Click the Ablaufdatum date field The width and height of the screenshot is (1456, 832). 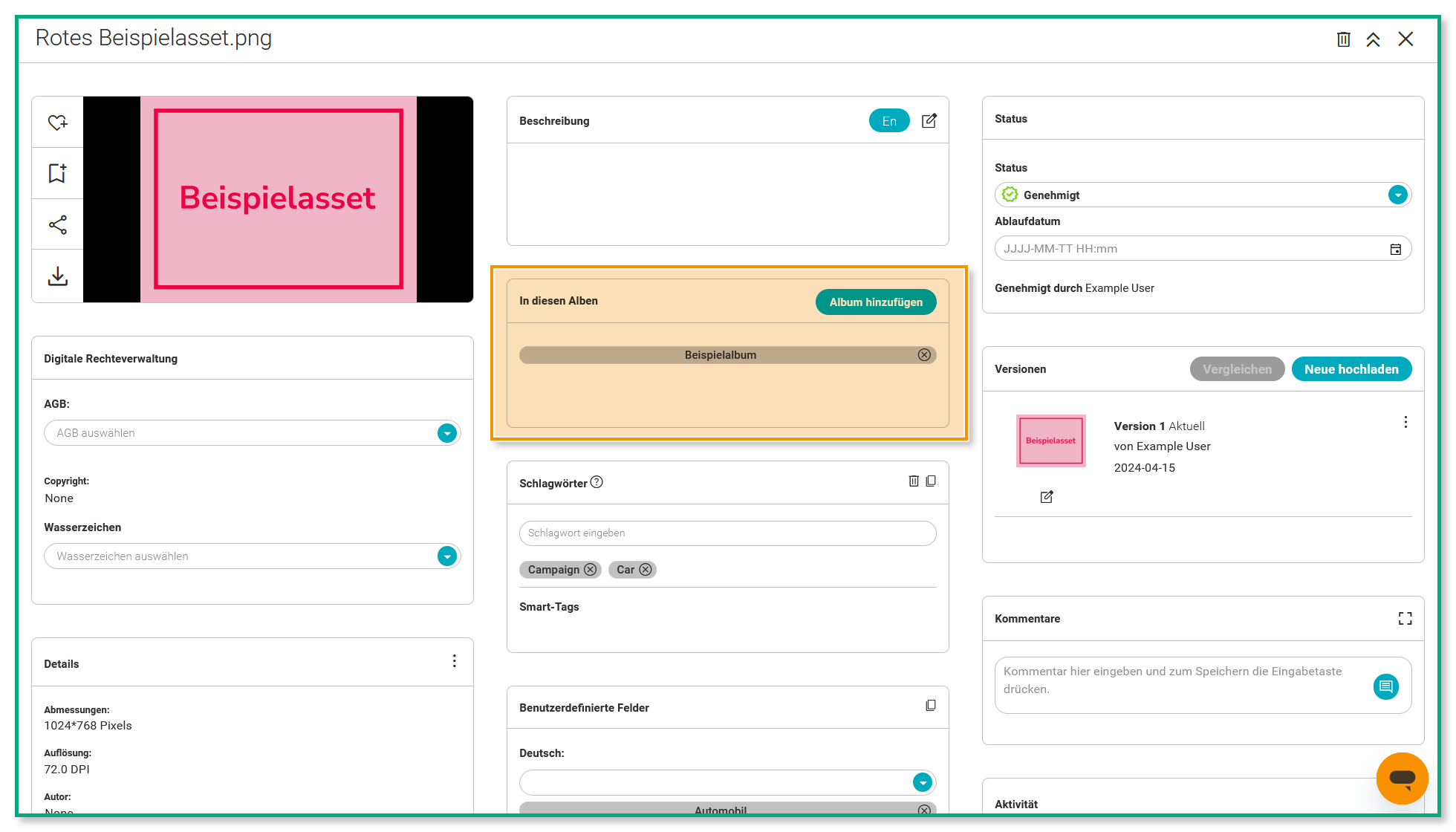click(1203, 249)
